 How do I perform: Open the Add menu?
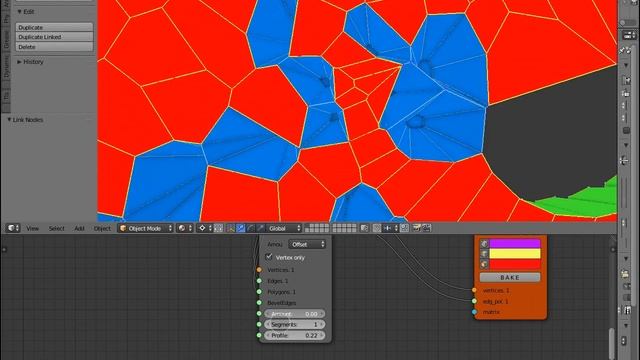[x=79, y=229]
